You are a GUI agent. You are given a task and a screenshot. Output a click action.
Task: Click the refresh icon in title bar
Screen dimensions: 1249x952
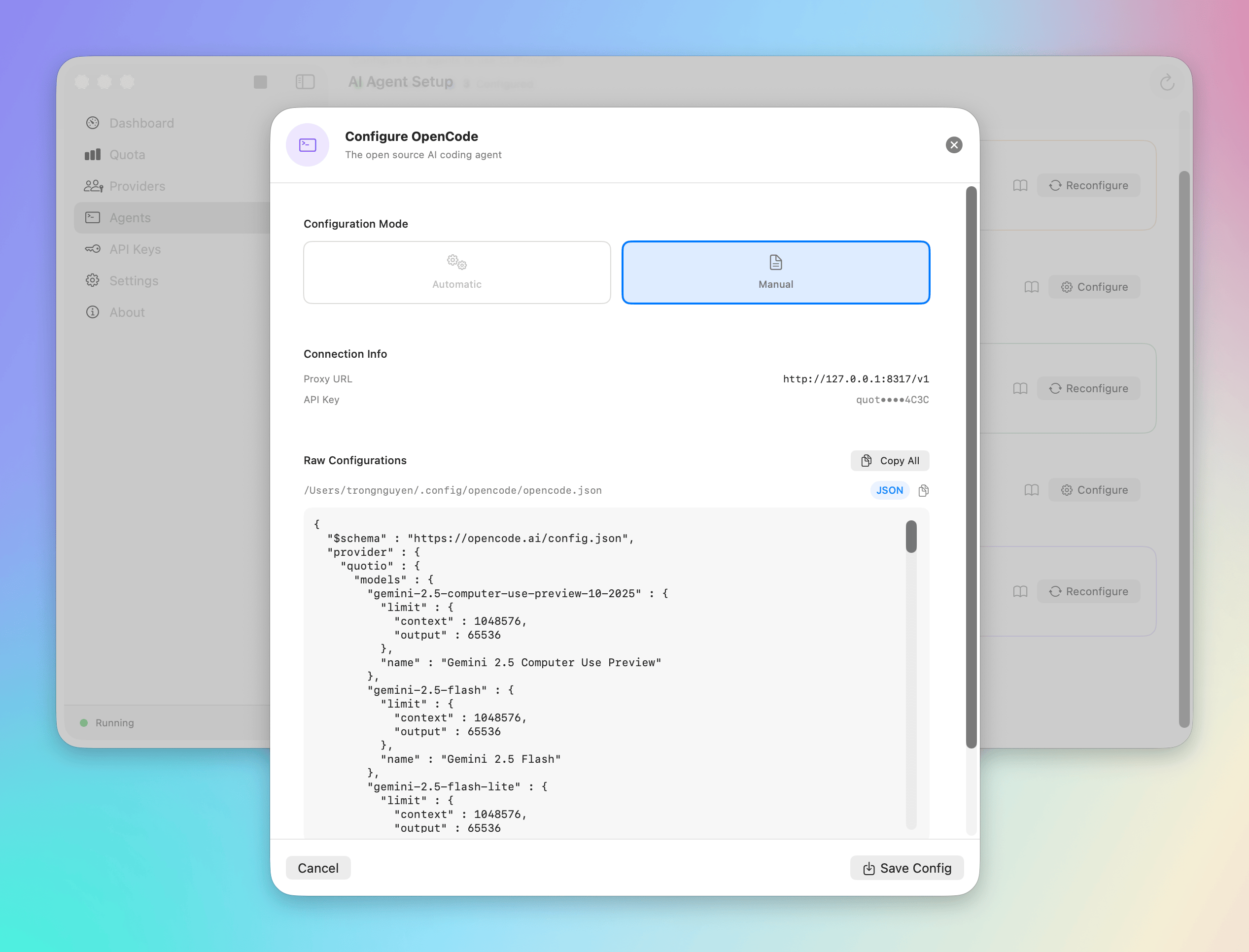click(1167, 83)
